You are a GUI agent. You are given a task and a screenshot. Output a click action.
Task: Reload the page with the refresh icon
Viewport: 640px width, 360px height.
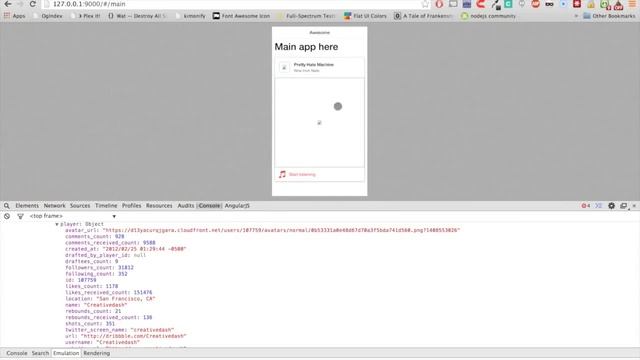[33, 4]
